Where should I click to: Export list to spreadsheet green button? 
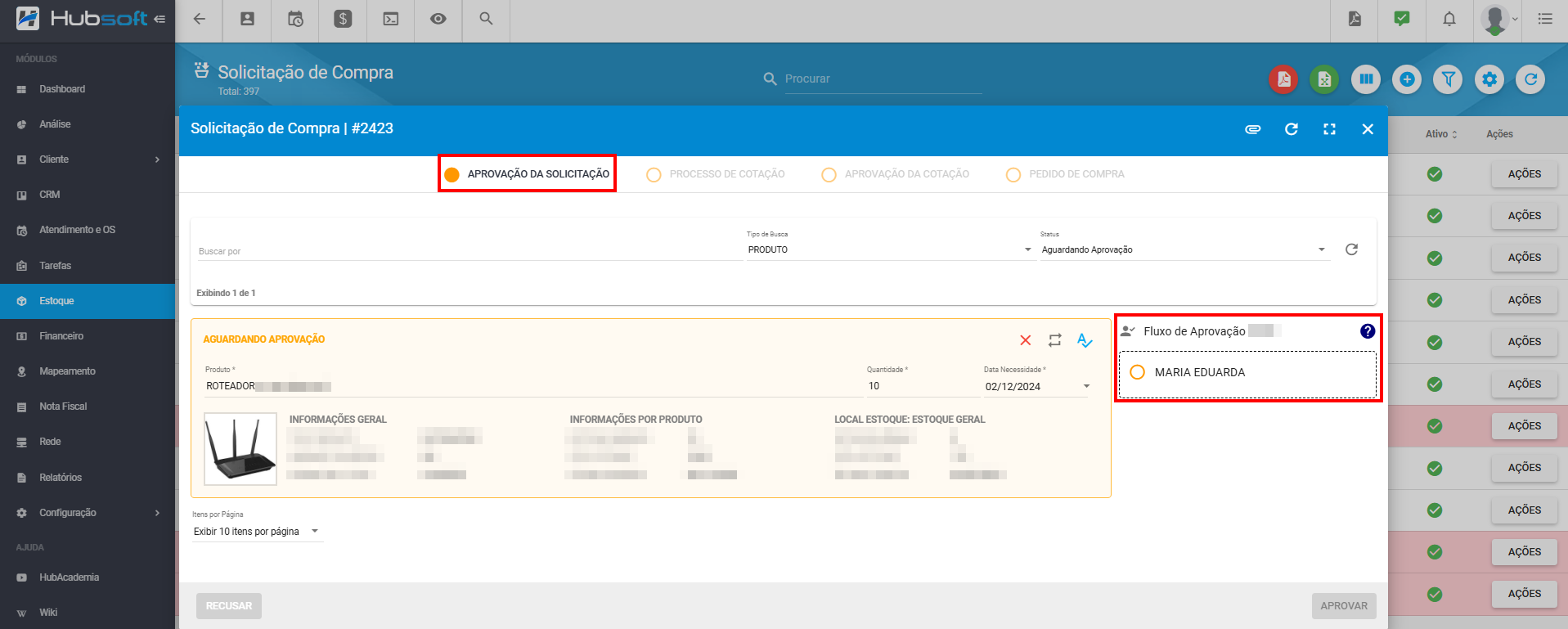(1325, 79)
